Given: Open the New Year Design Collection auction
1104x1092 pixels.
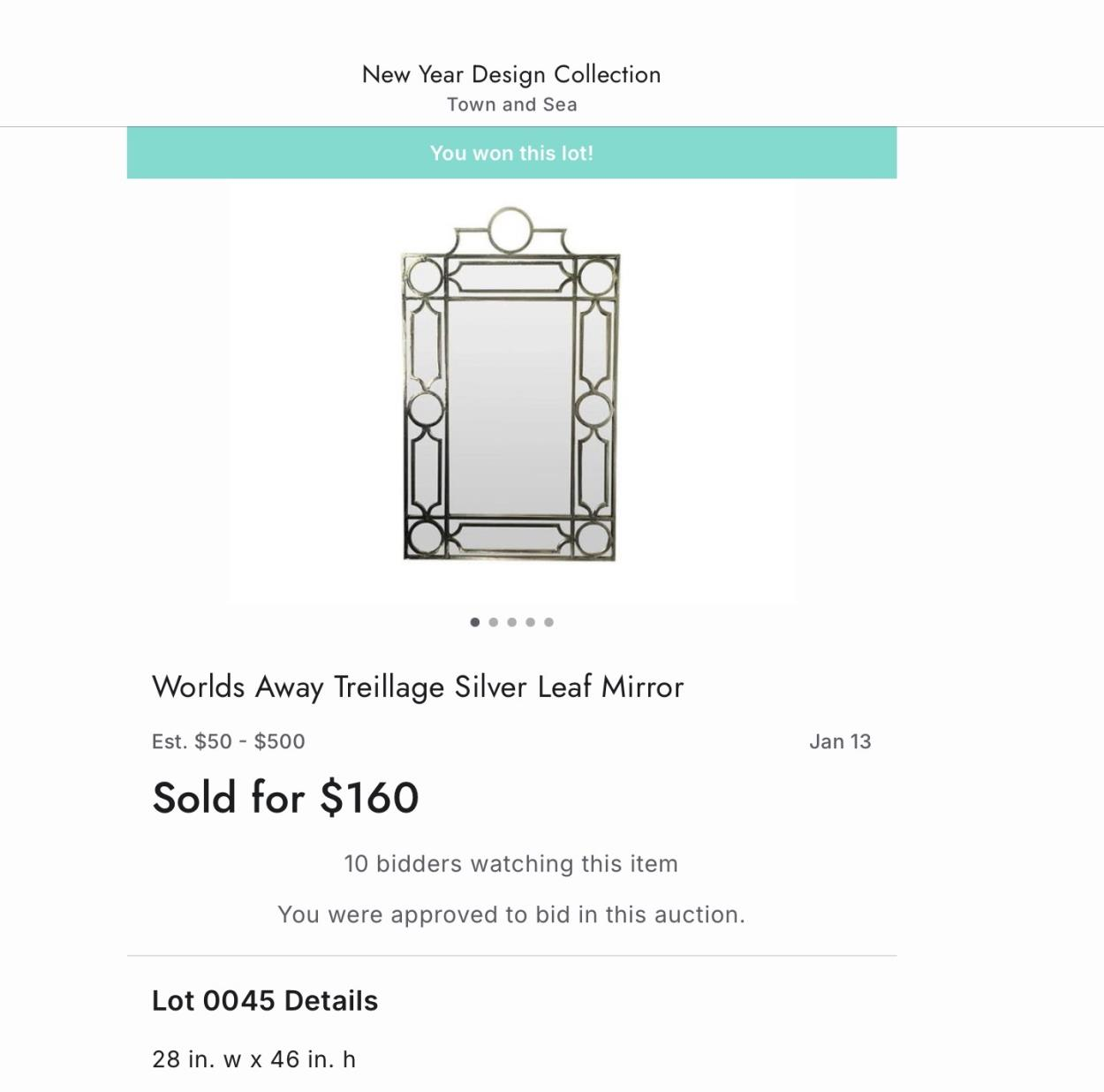Looking at the screenshot, I should [x=510, y=74].
